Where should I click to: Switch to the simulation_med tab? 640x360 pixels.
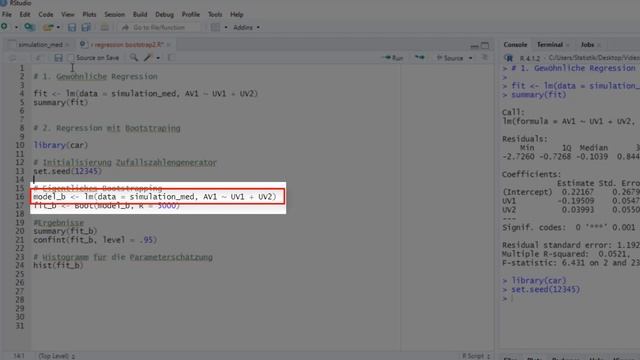click(40, 44)
